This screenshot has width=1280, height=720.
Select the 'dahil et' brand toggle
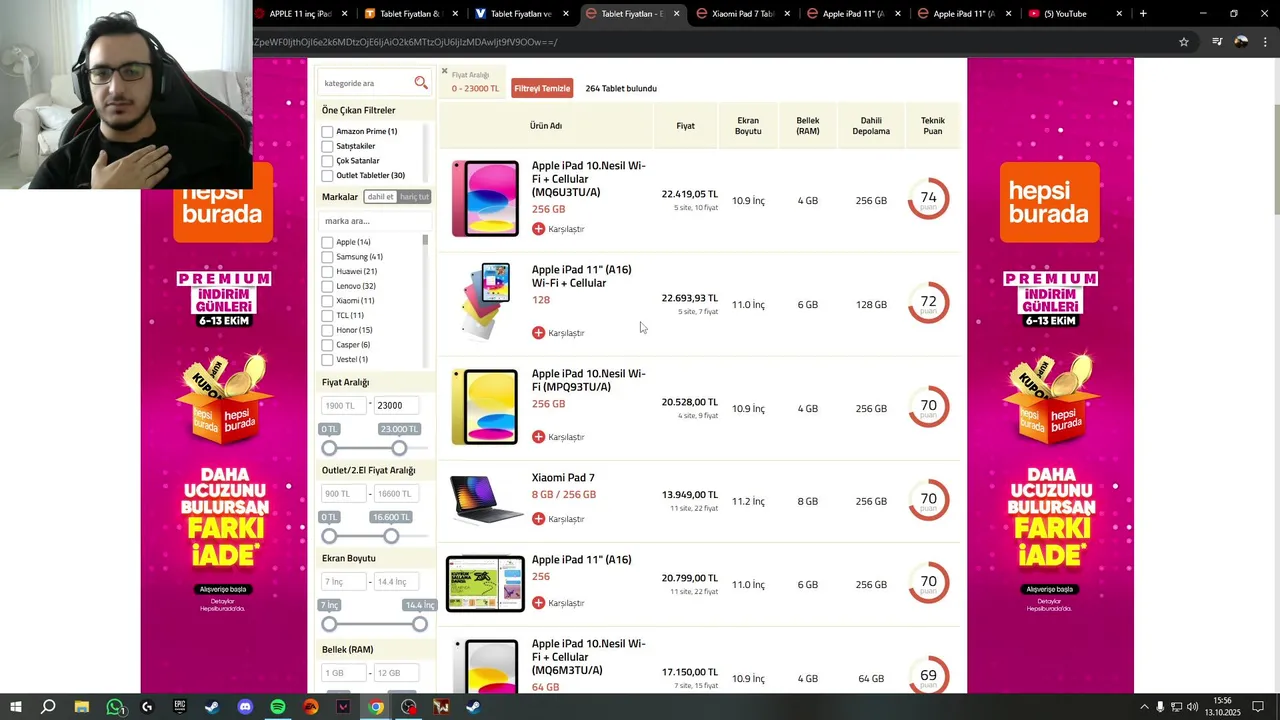[380, 197]
